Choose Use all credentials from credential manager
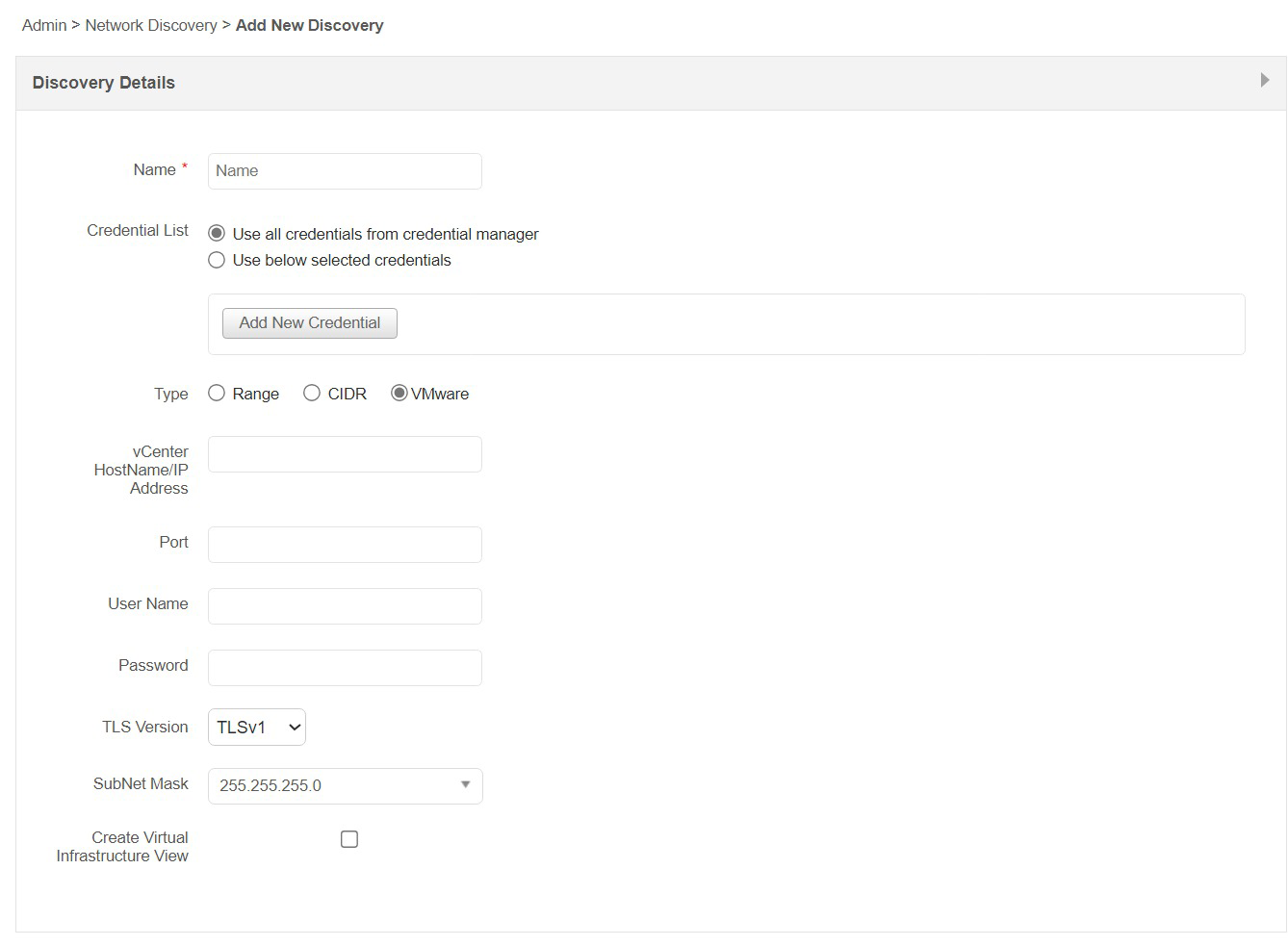 217,233
